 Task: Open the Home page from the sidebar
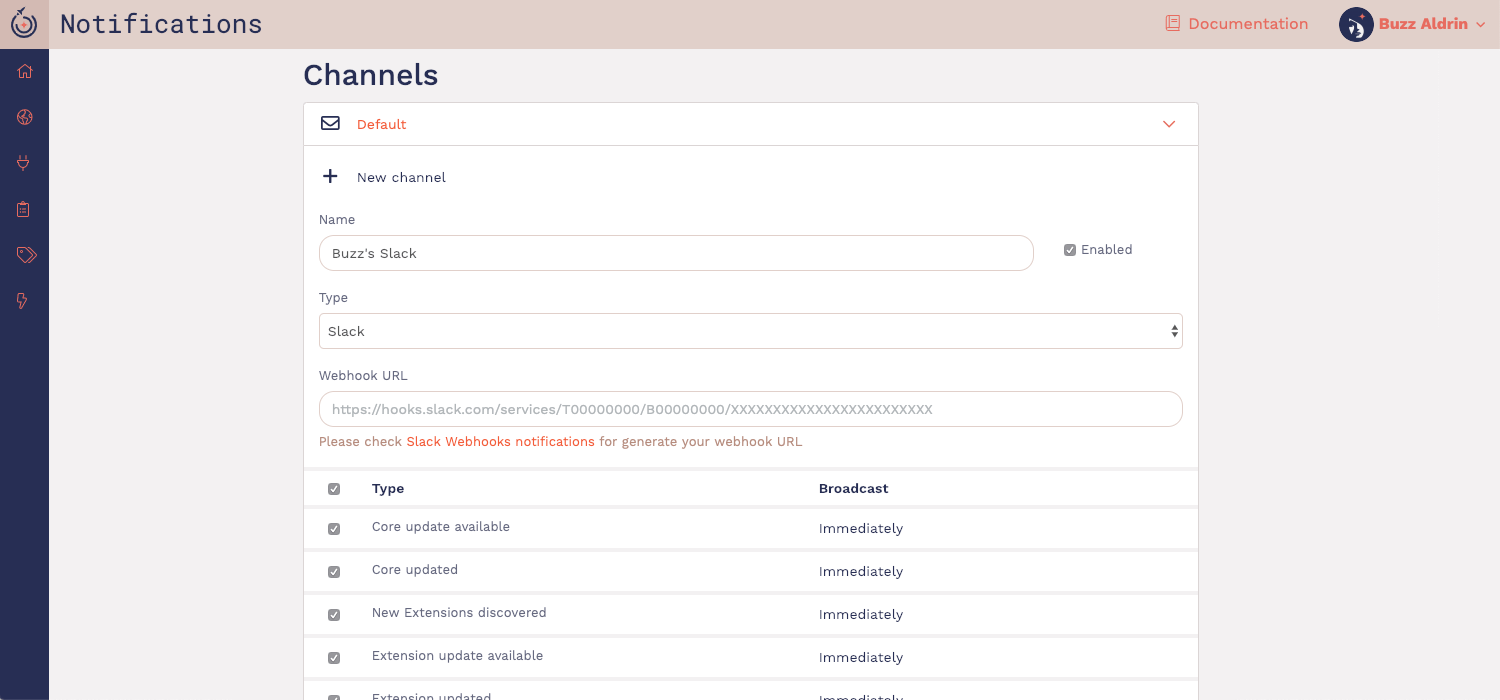click(x=25, y=72)
